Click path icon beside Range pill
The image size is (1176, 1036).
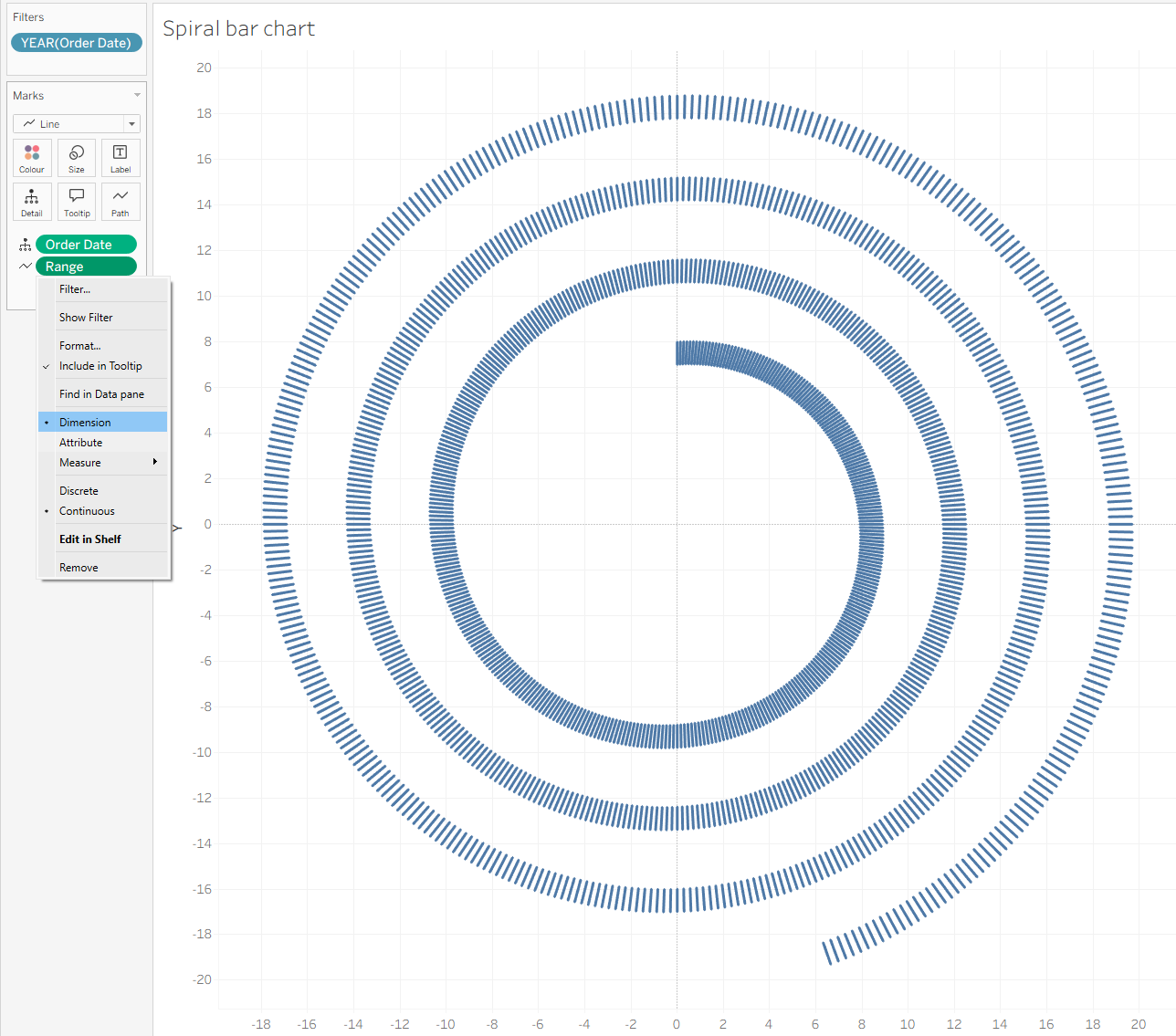point(25,267)
